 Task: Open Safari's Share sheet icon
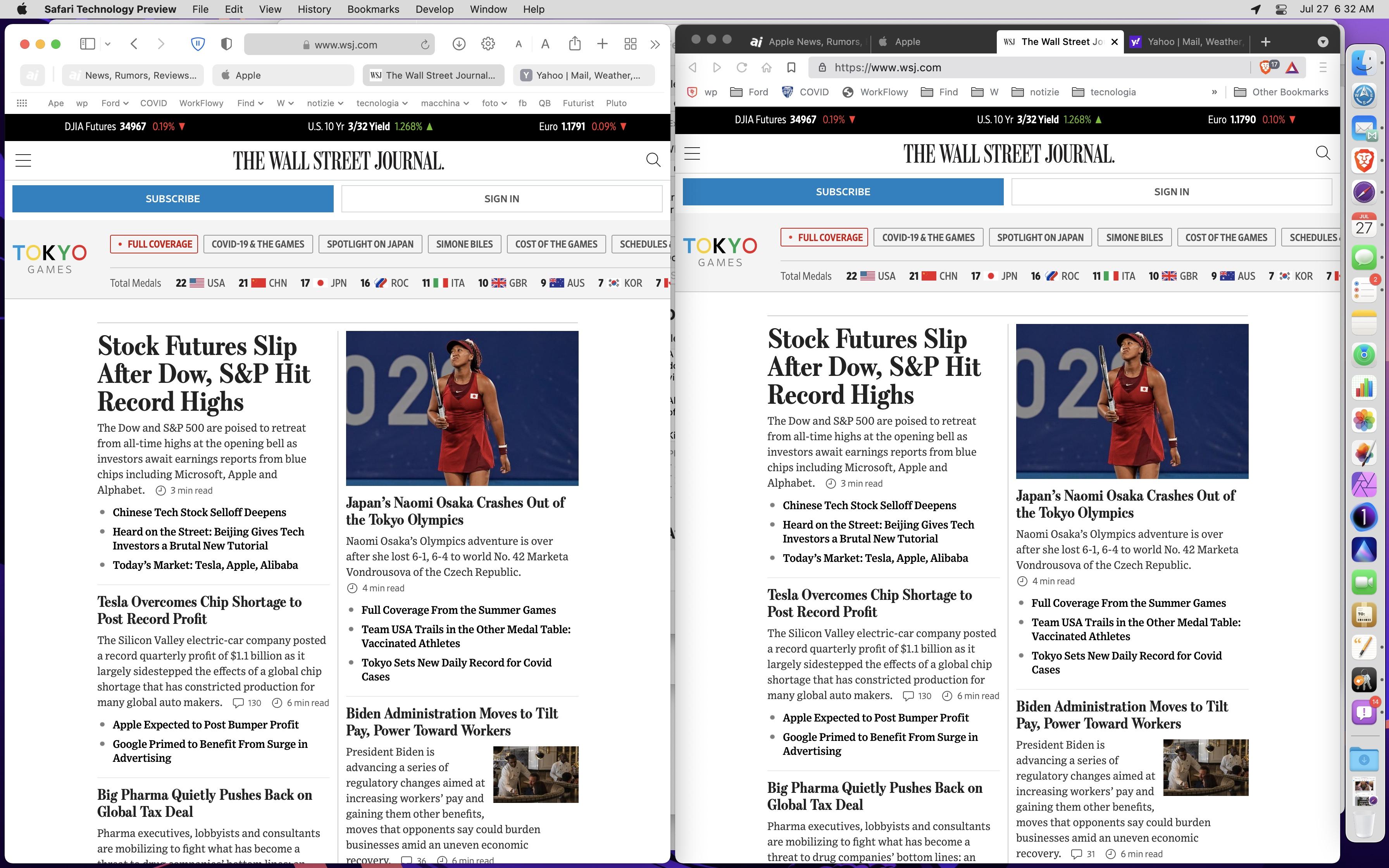pos(574,44)
